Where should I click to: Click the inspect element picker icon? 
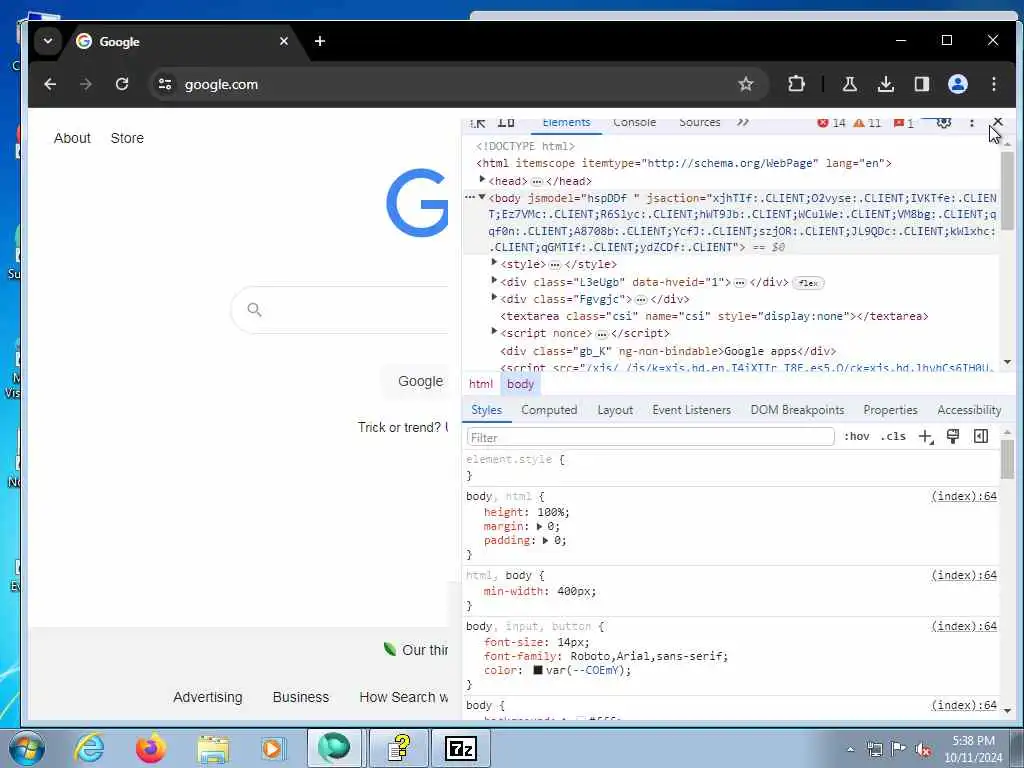click(x=478, y=123)
